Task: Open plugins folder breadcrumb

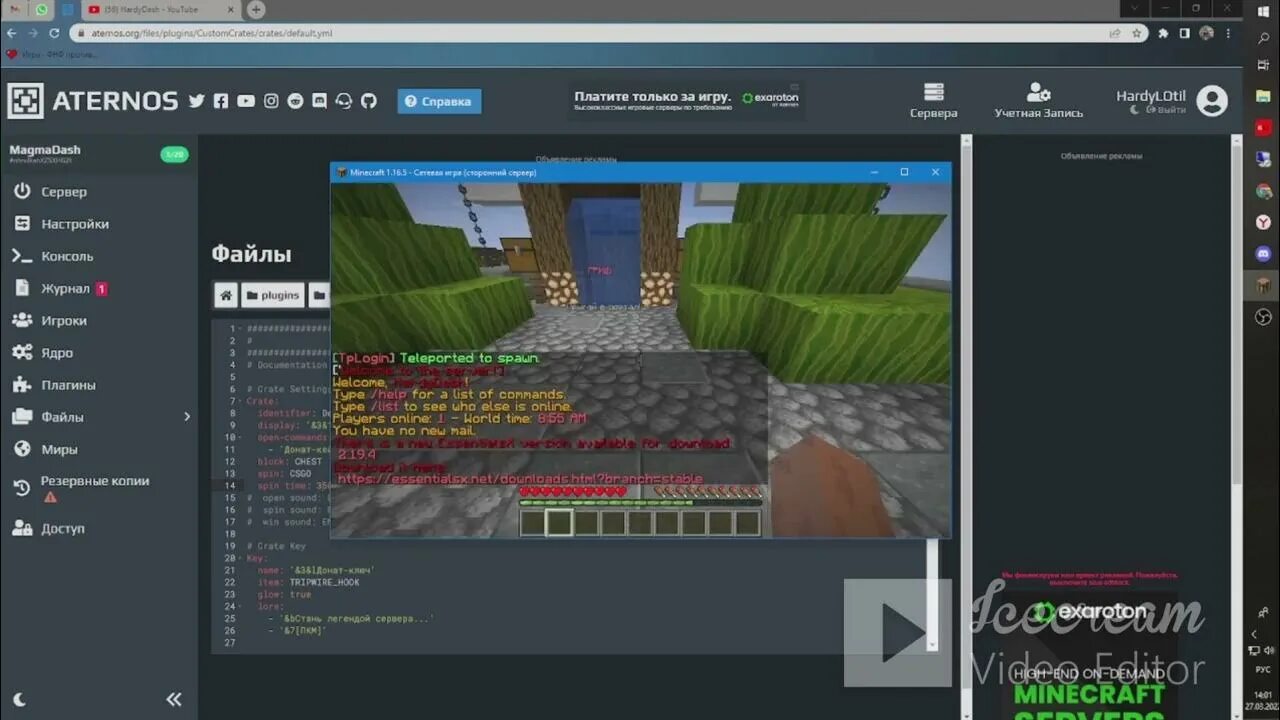Action: (272, 295)
